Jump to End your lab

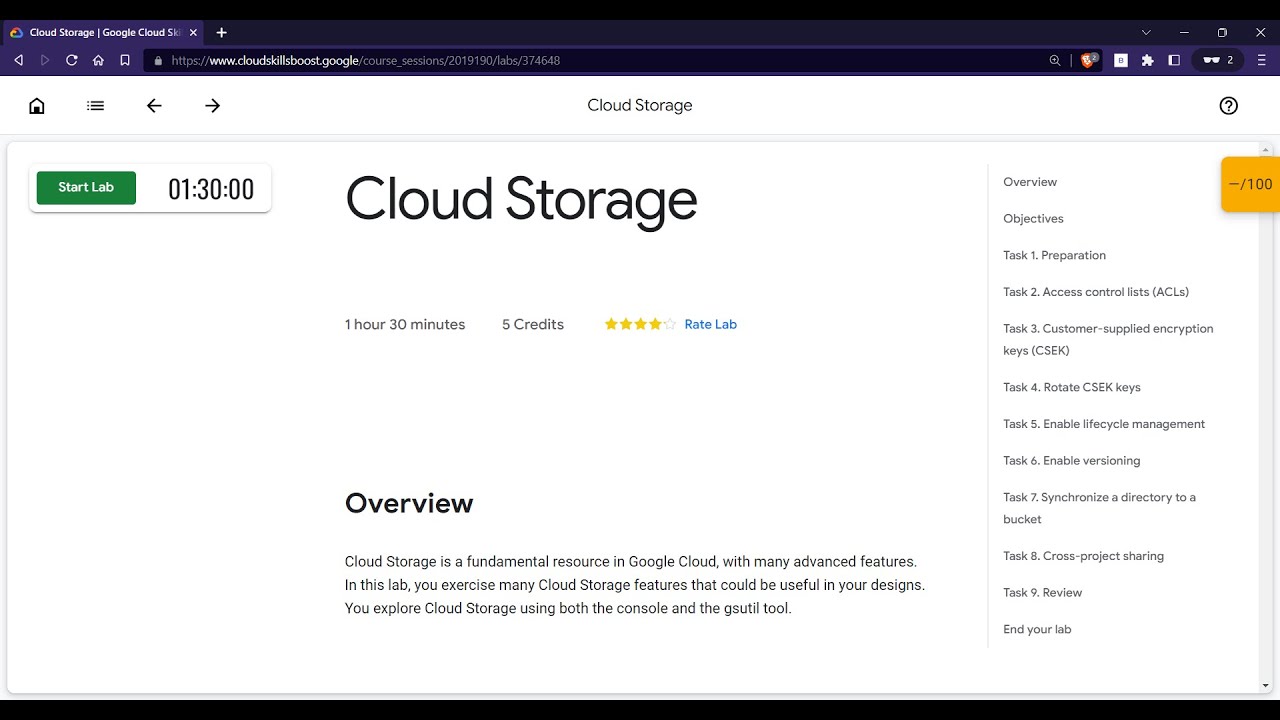(1037, 629)
